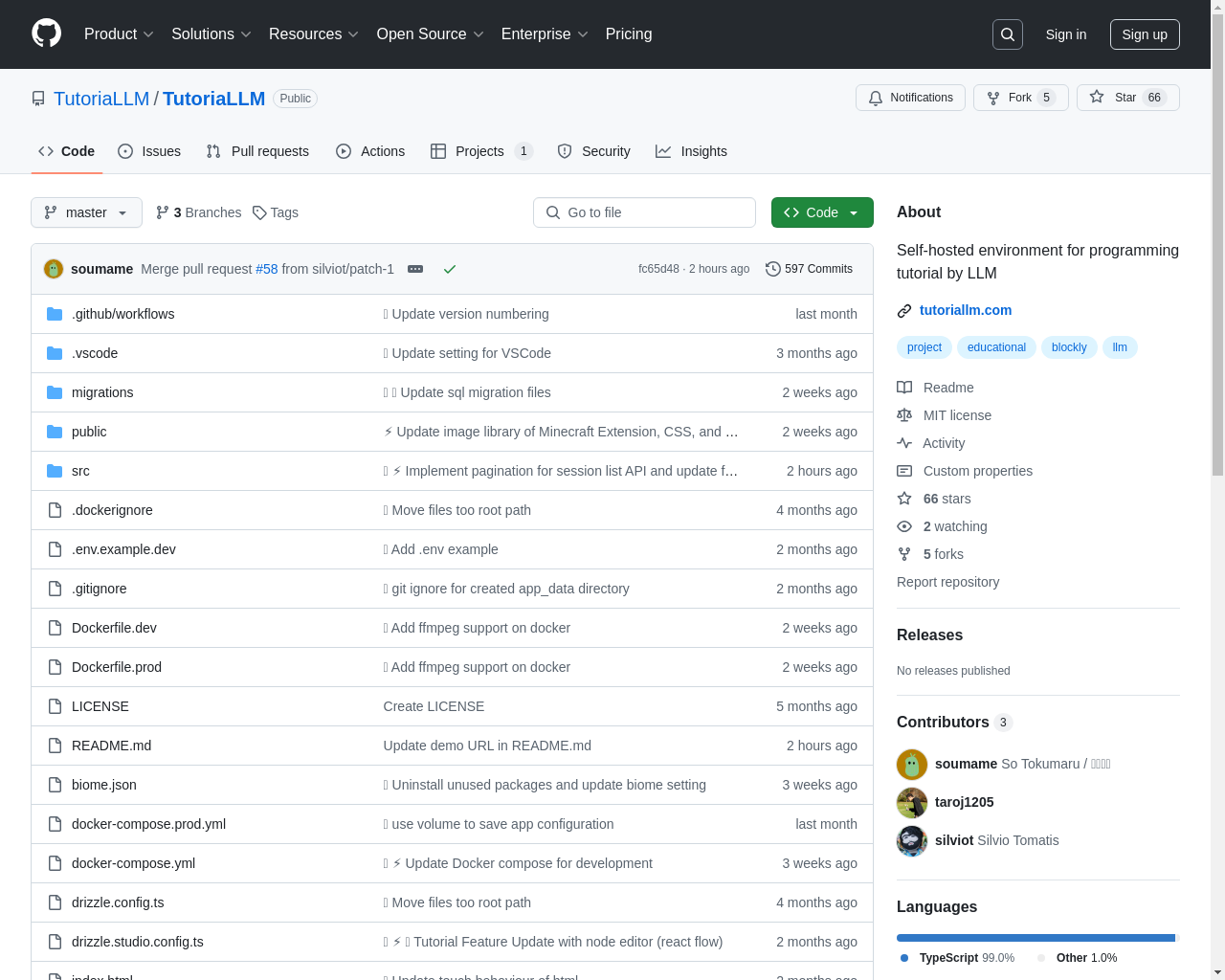The image size is (1225, 980).
Task: Click the Custom properties note icon
Action: coord(904,471)
